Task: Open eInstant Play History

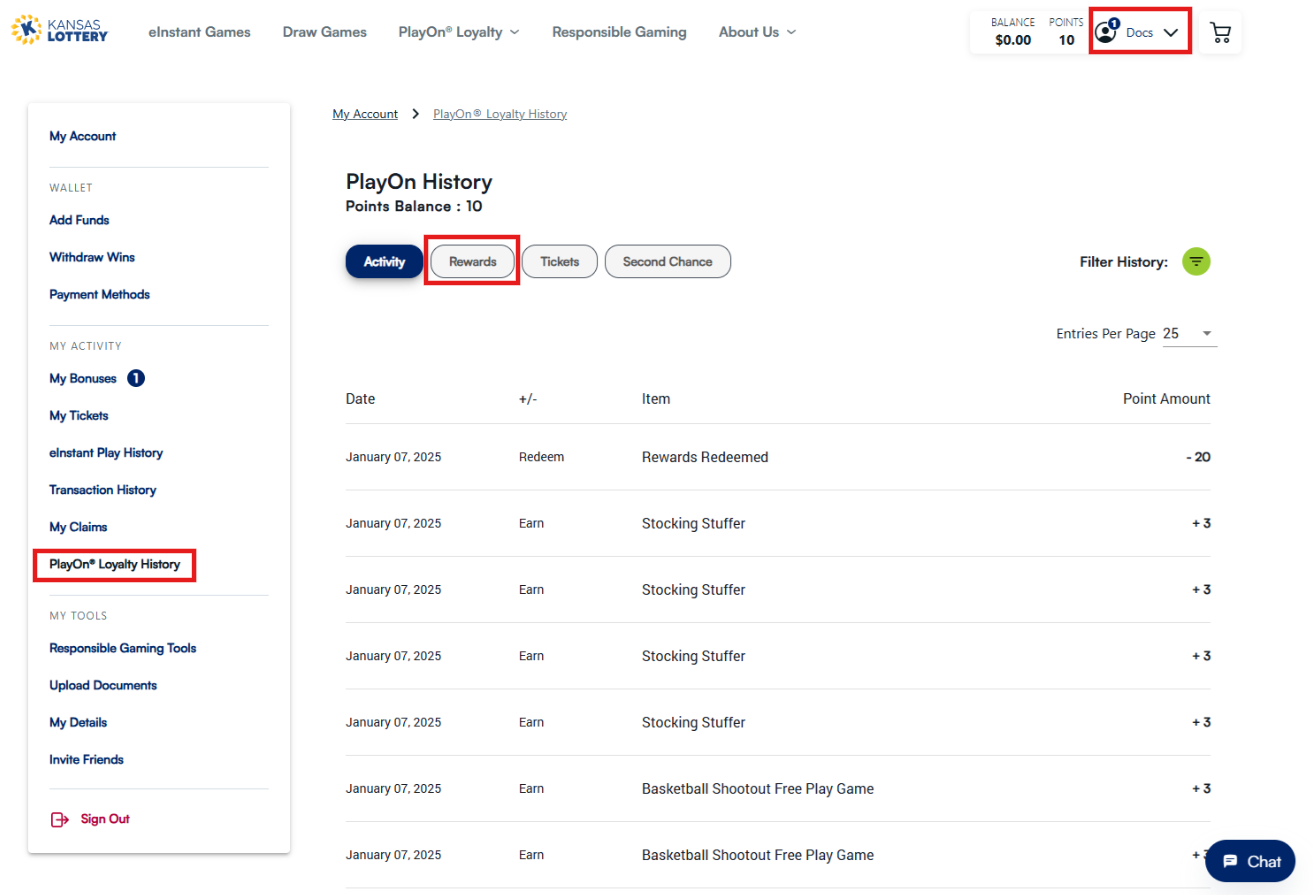Action: pos(106,453)
